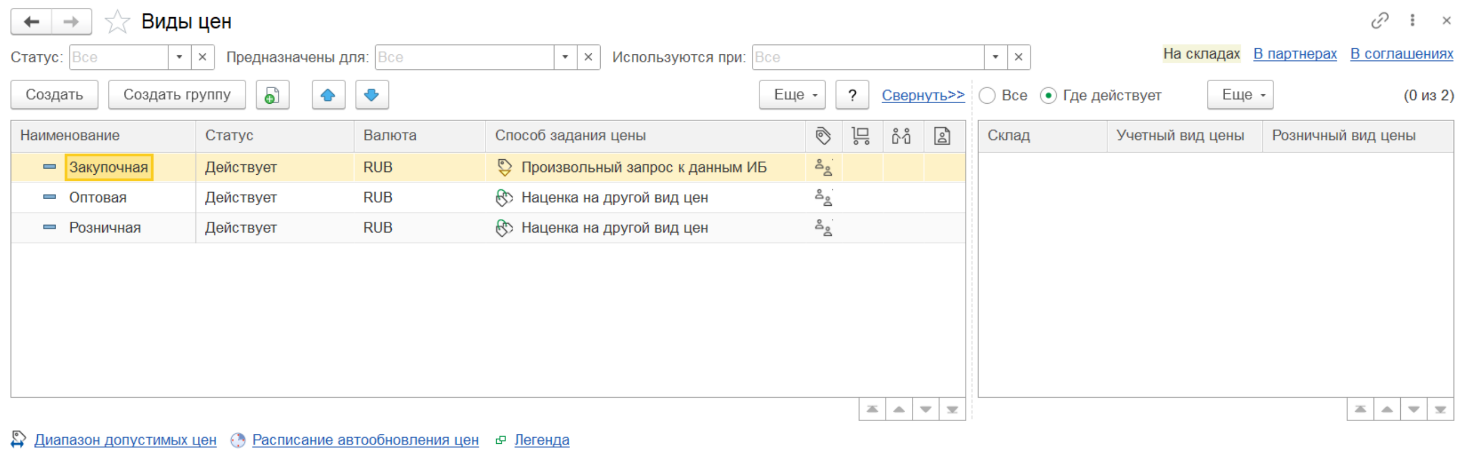Open help with question mark button
This screenshot has height=461, width=1473.
point(851,95)
